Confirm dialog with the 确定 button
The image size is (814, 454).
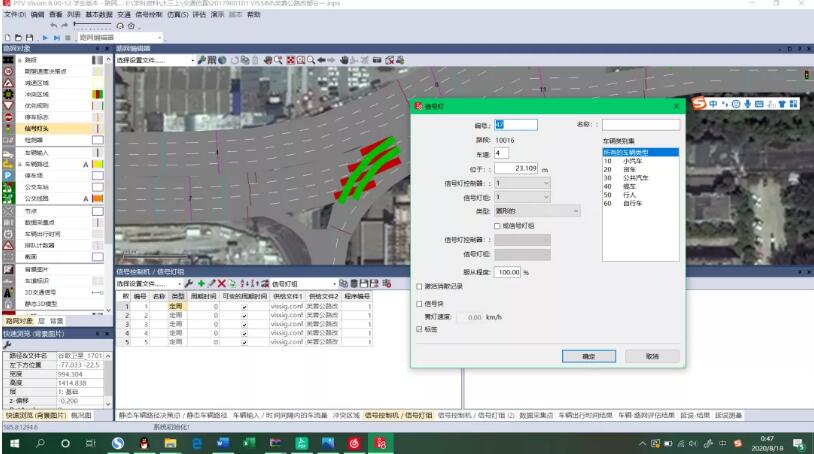589,356
